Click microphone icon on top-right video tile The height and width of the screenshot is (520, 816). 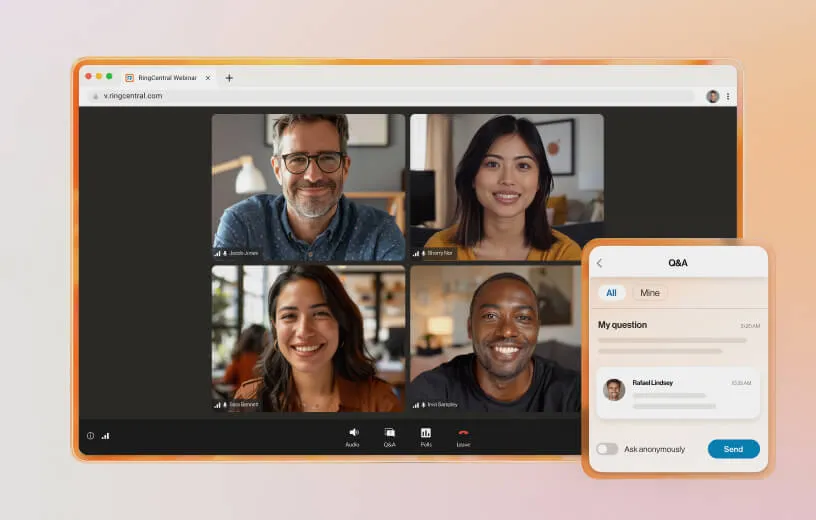click(x=423, y=253)
